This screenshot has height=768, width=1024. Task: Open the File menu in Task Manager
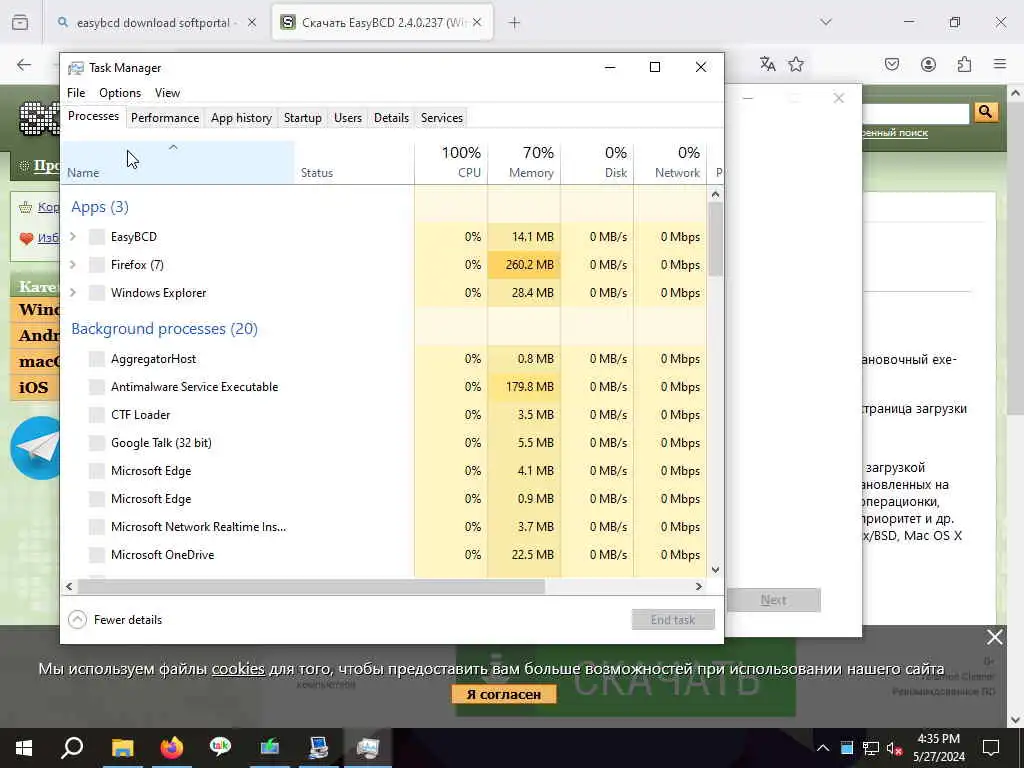point(76,93)
